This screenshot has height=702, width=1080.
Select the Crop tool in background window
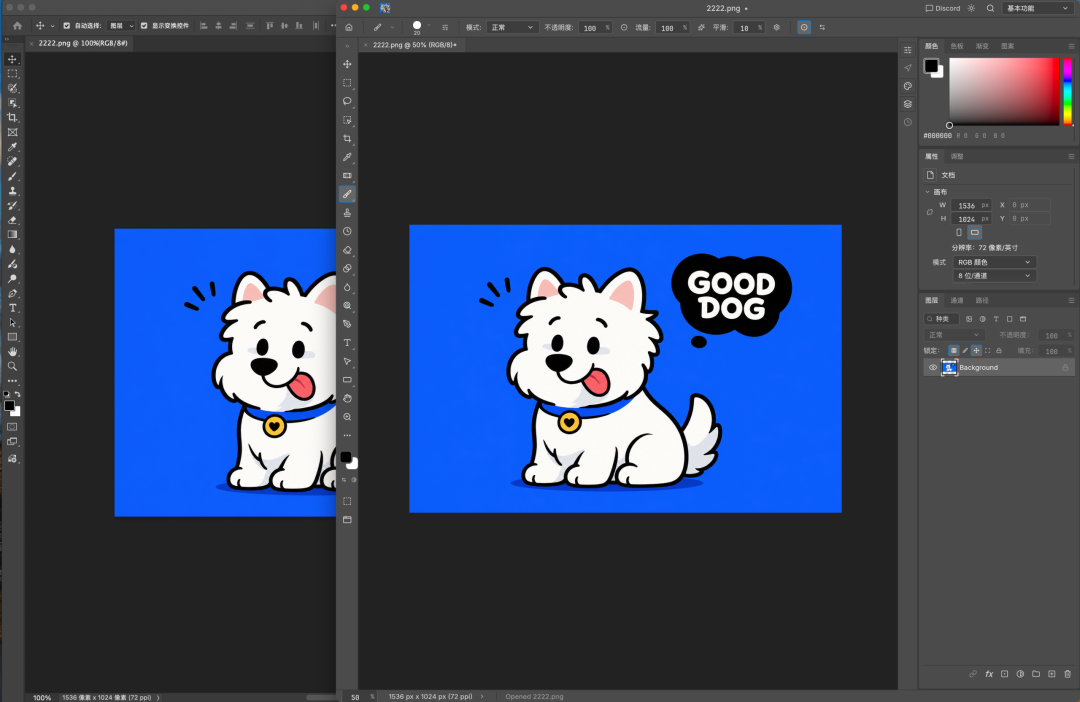(x=12, y=118)
